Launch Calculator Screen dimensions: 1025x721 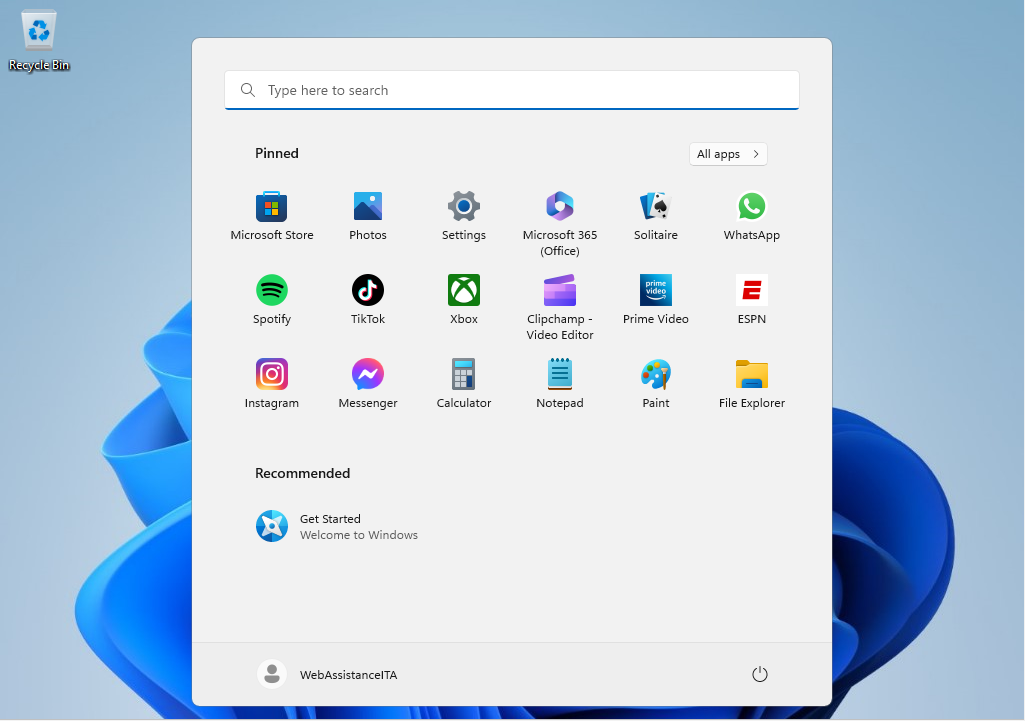point(463,384)
